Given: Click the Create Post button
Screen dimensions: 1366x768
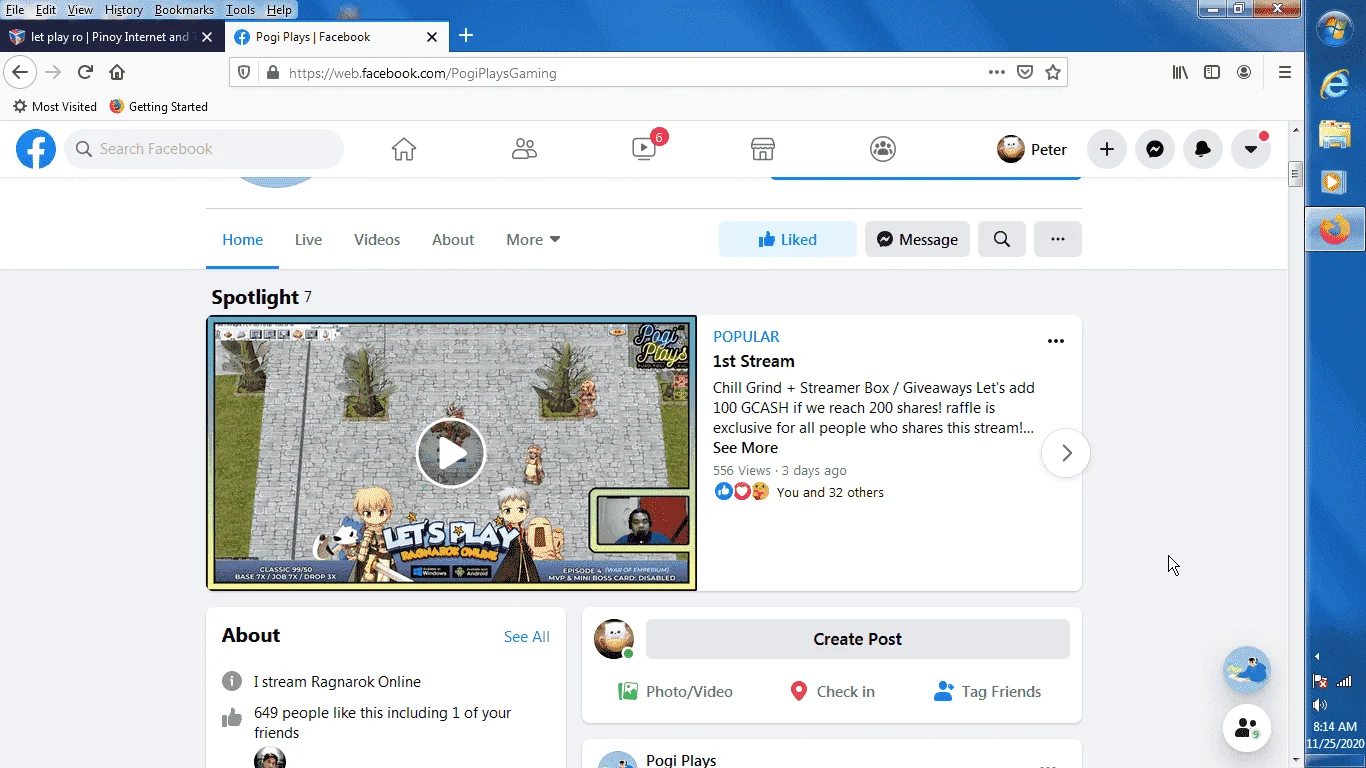Looking at the screenshot, I should [858, 639].
